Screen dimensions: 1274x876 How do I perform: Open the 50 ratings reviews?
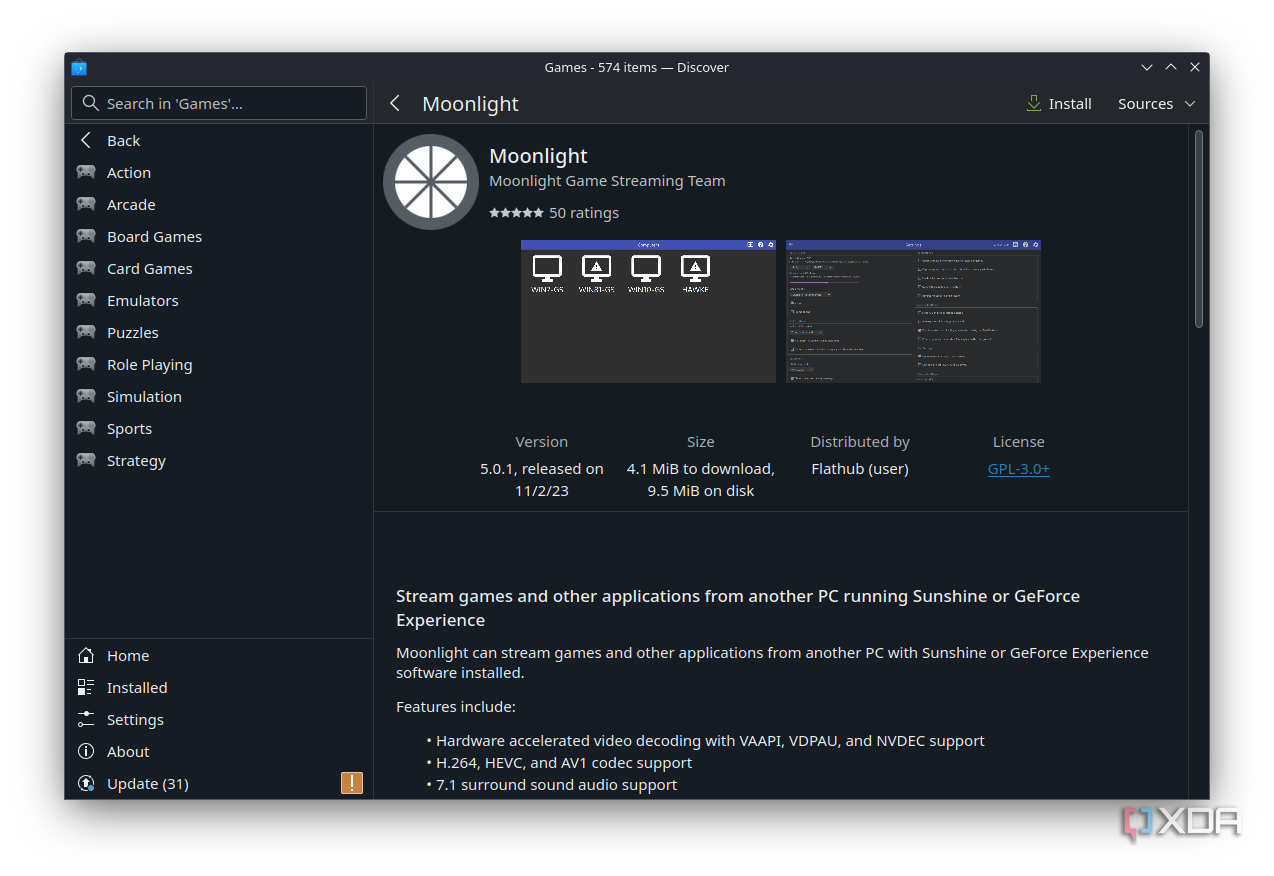584,213
